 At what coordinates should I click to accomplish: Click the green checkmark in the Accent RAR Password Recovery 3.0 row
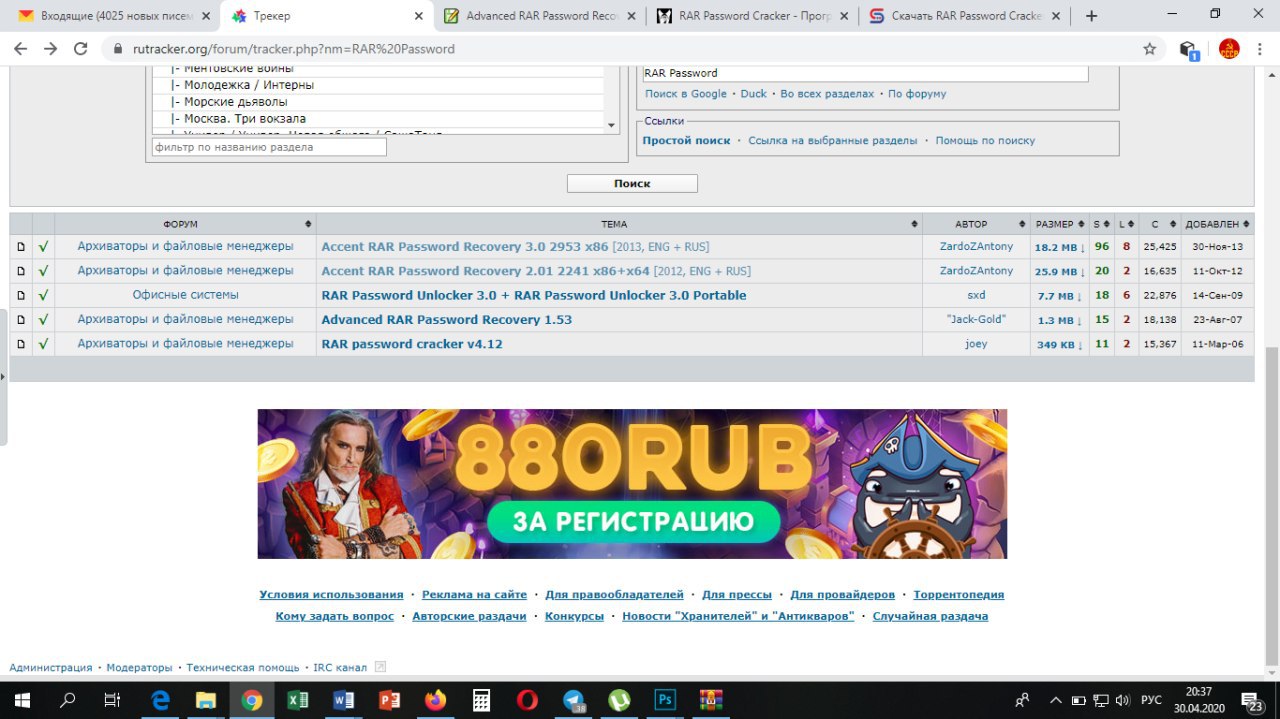(43, 246)
